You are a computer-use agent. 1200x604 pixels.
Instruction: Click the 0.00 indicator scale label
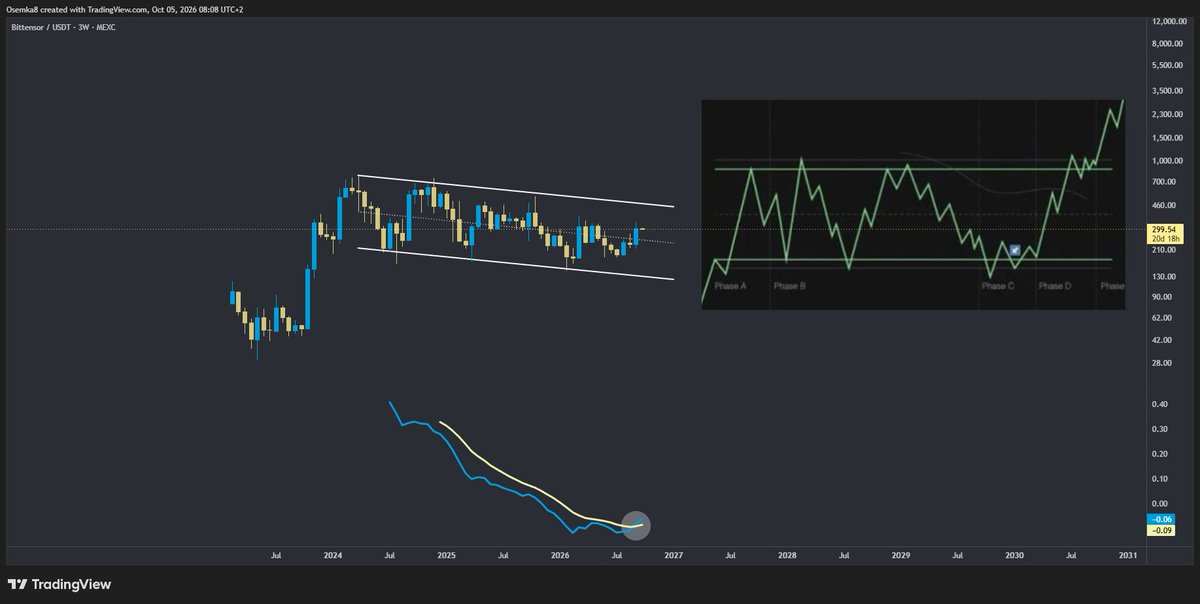pos(1161,504)
